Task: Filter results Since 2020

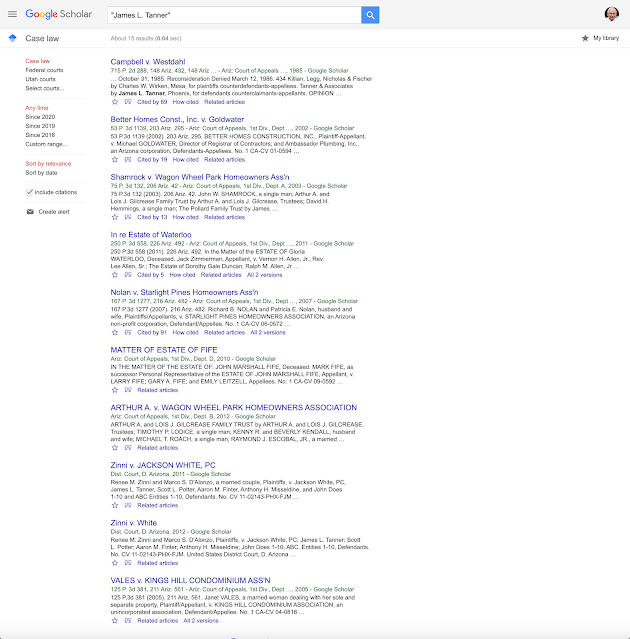Action: (40, 117)
